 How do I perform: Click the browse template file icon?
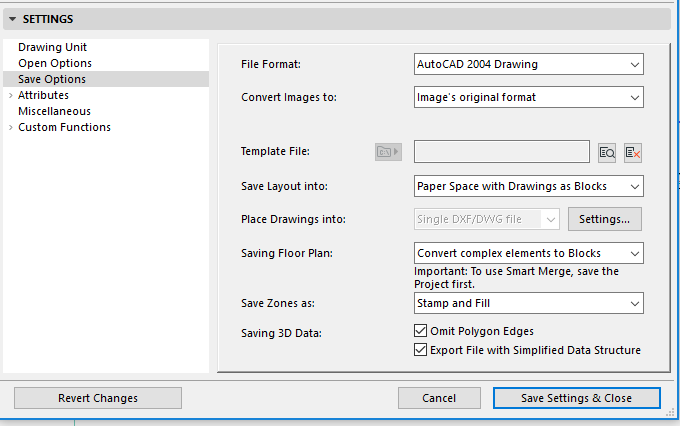point(607,152)
